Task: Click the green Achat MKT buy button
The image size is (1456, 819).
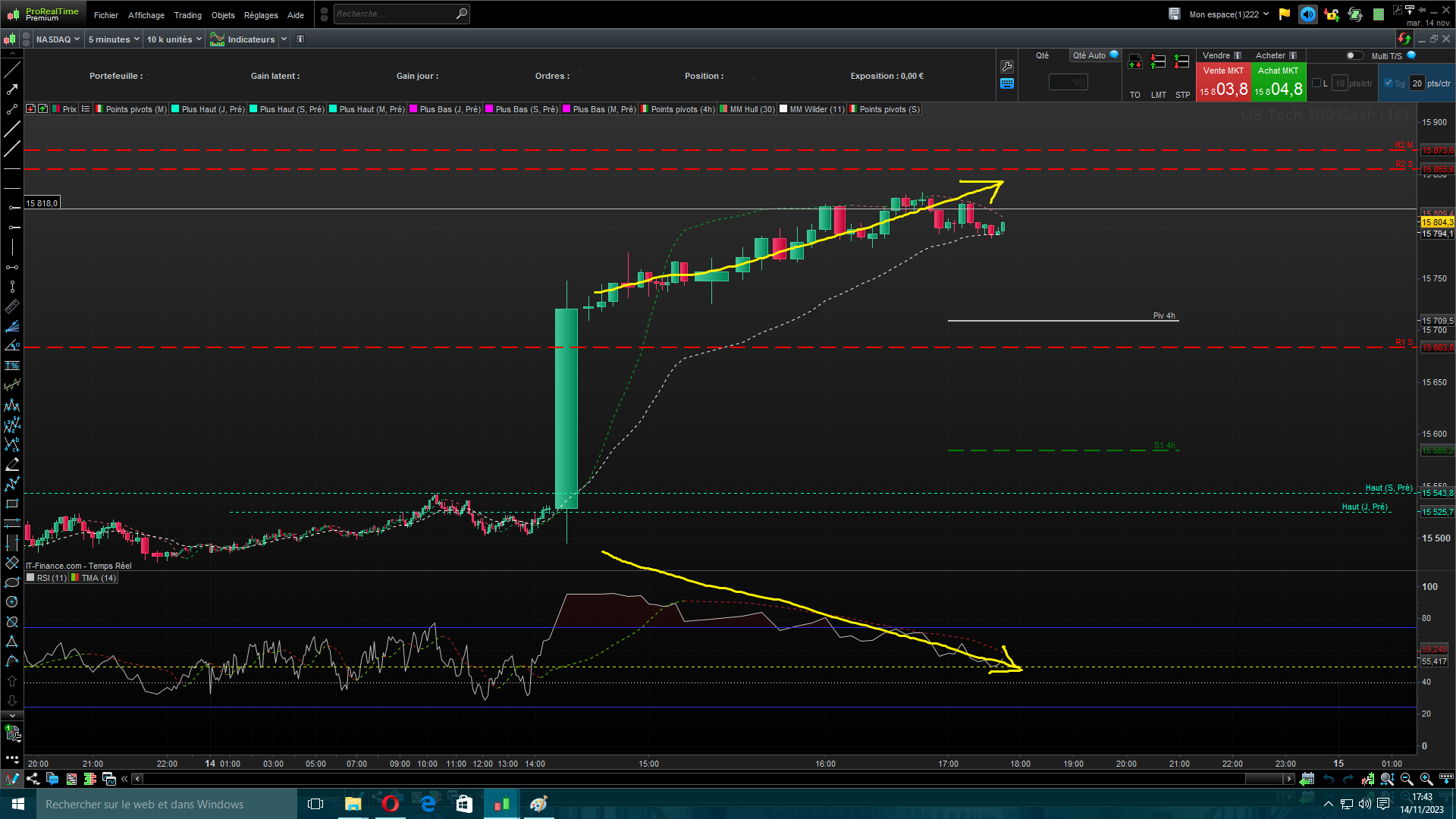Action: click(1278, 82)
